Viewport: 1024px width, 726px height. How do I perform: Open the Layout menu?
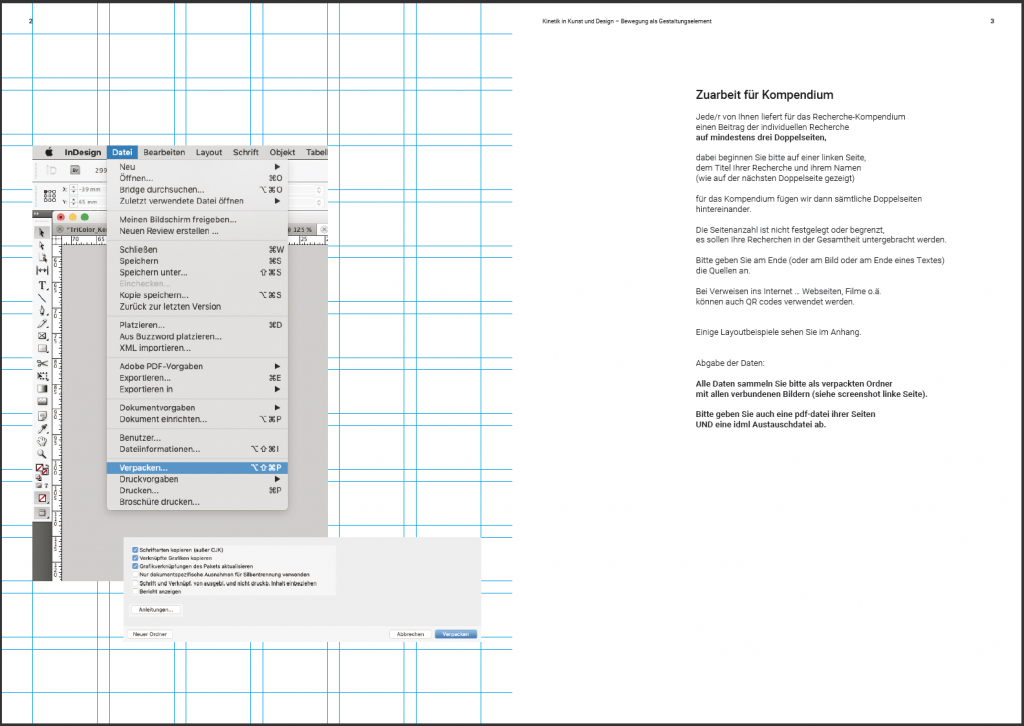pos(209,152)
